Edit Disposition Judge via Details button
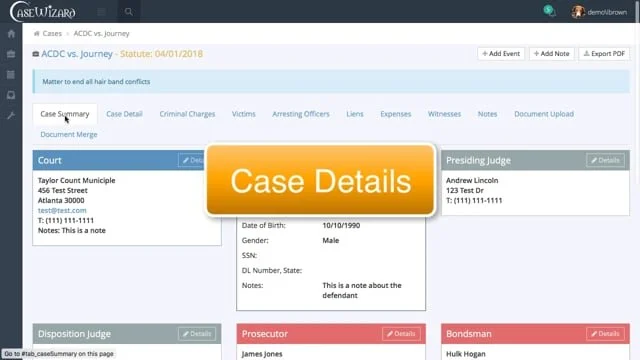The height and width of the screenshot is (360, 640). click(197, 334)
